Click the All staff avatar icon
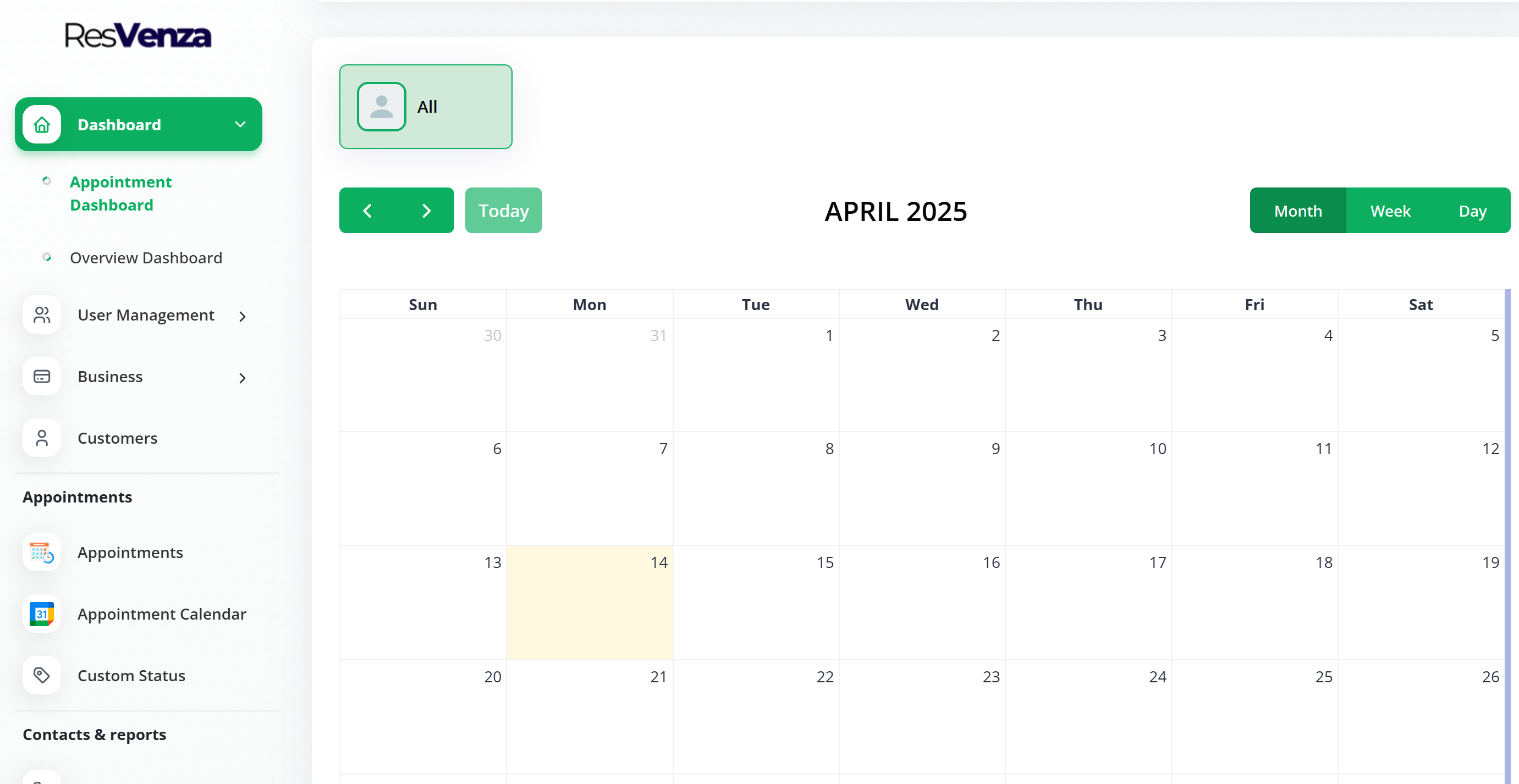Screen dimensions: 1519x784 381,107
